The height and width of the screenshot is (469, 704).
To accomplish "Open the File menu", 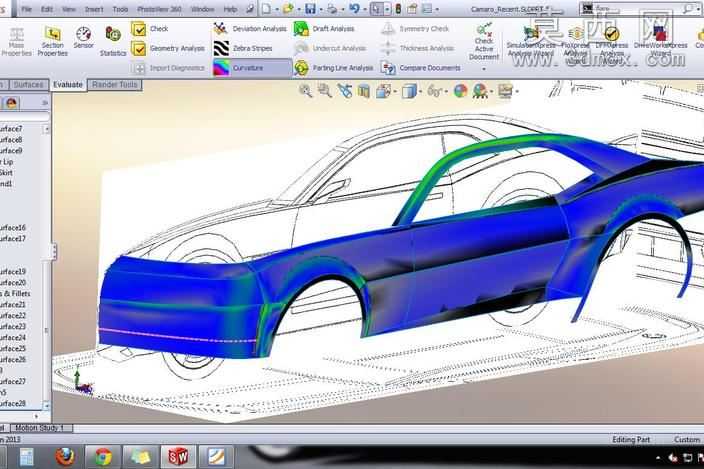I will click(x=26, y=9).
